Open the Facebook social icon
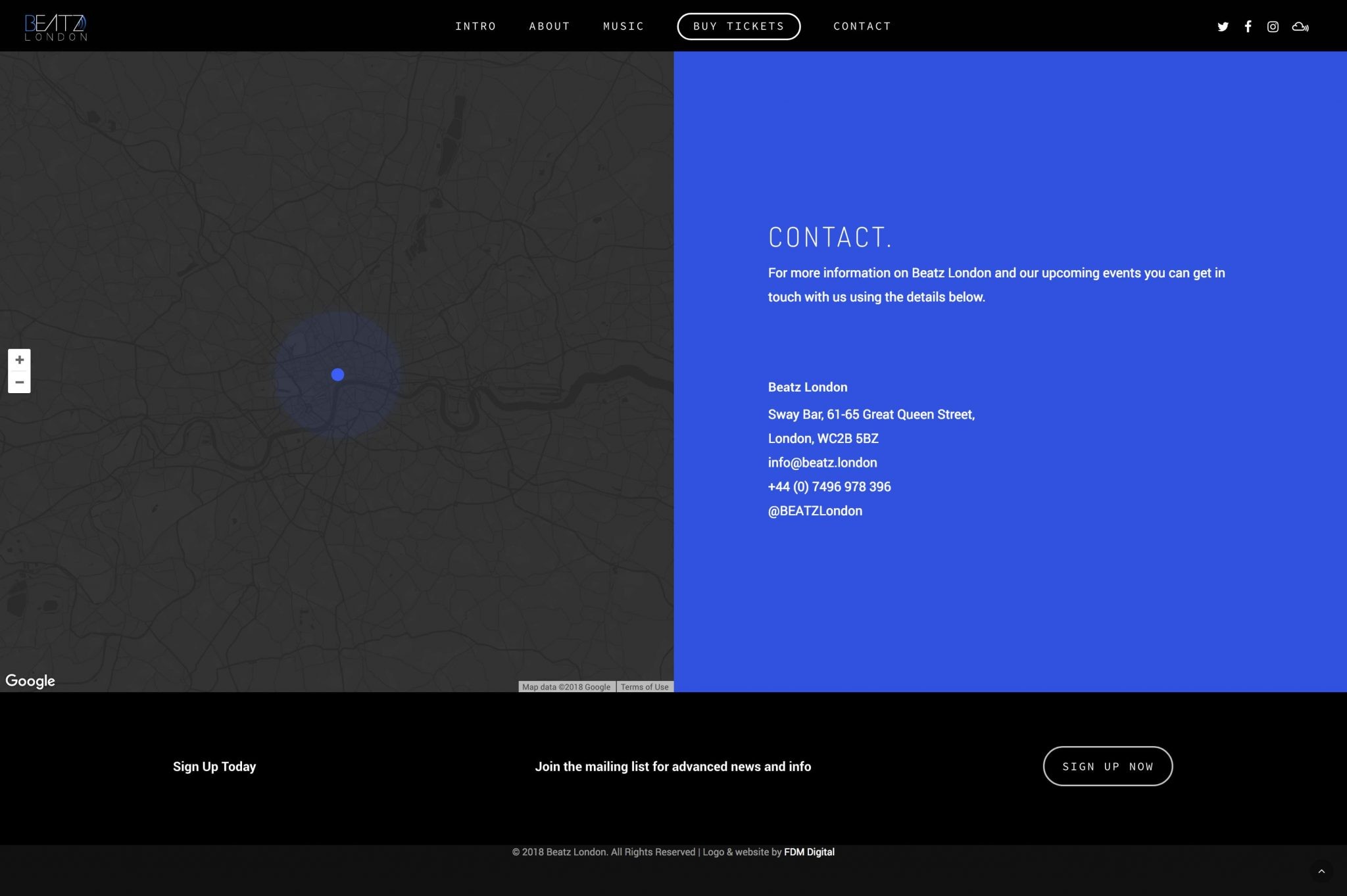1347x896 pixels. pos(1248,26)
